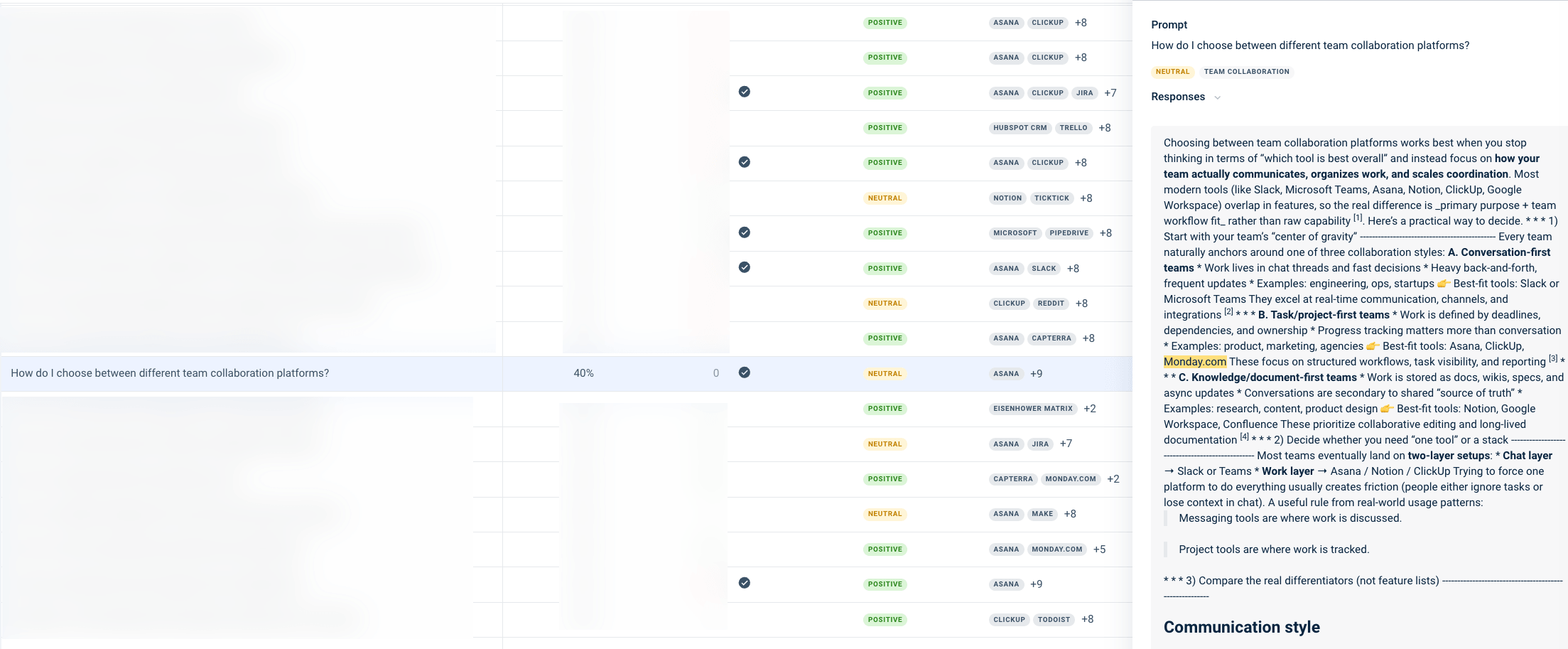Screen dimensions: 1568x649
Task: Expand +8 next to the PIPEDRIVE tag
Action: pyautogui.click(x=1105, y=233)
